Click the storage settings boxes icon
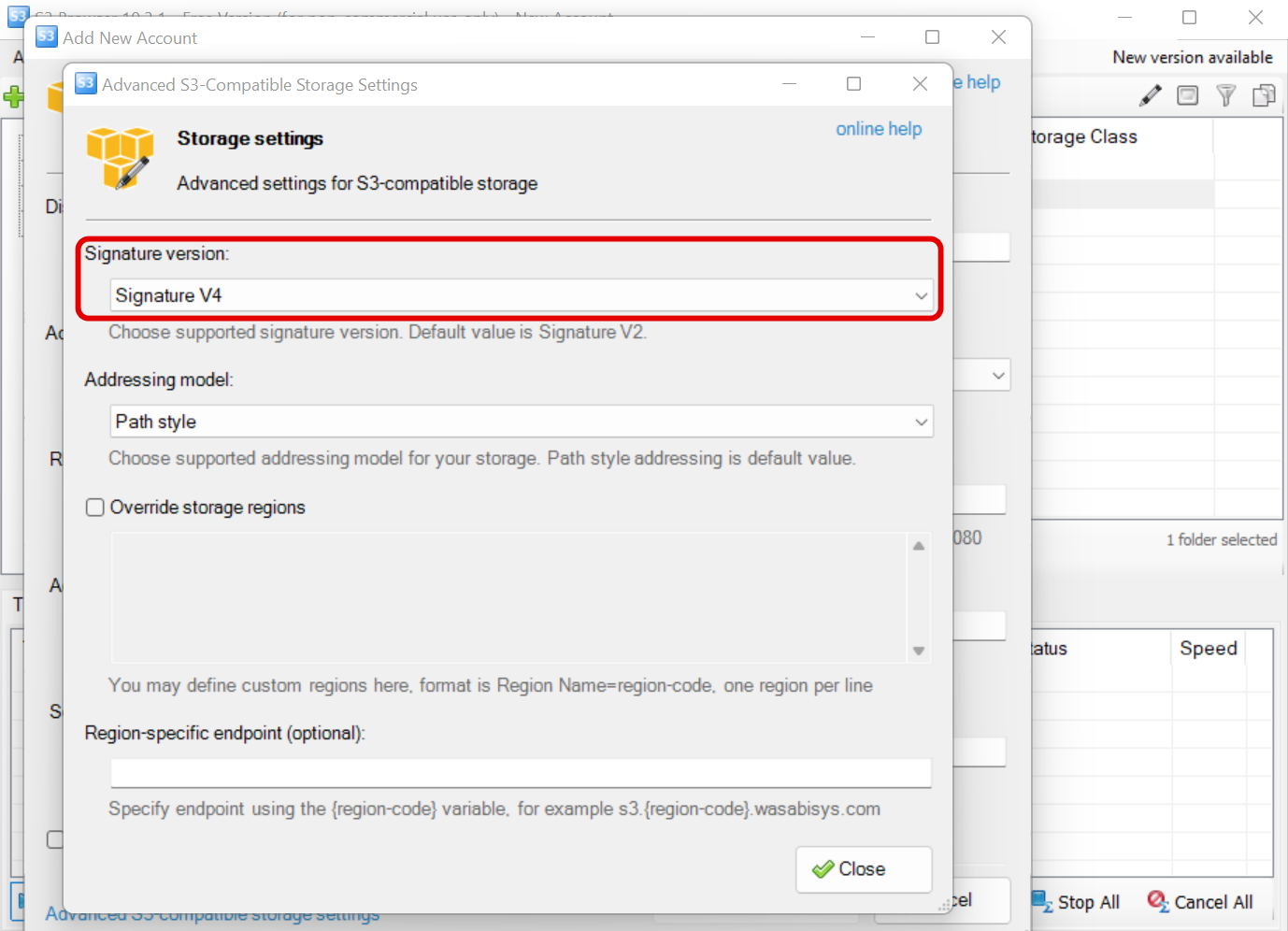The width and height of the screenshot is (1288, 931). (x=120, y=158)
